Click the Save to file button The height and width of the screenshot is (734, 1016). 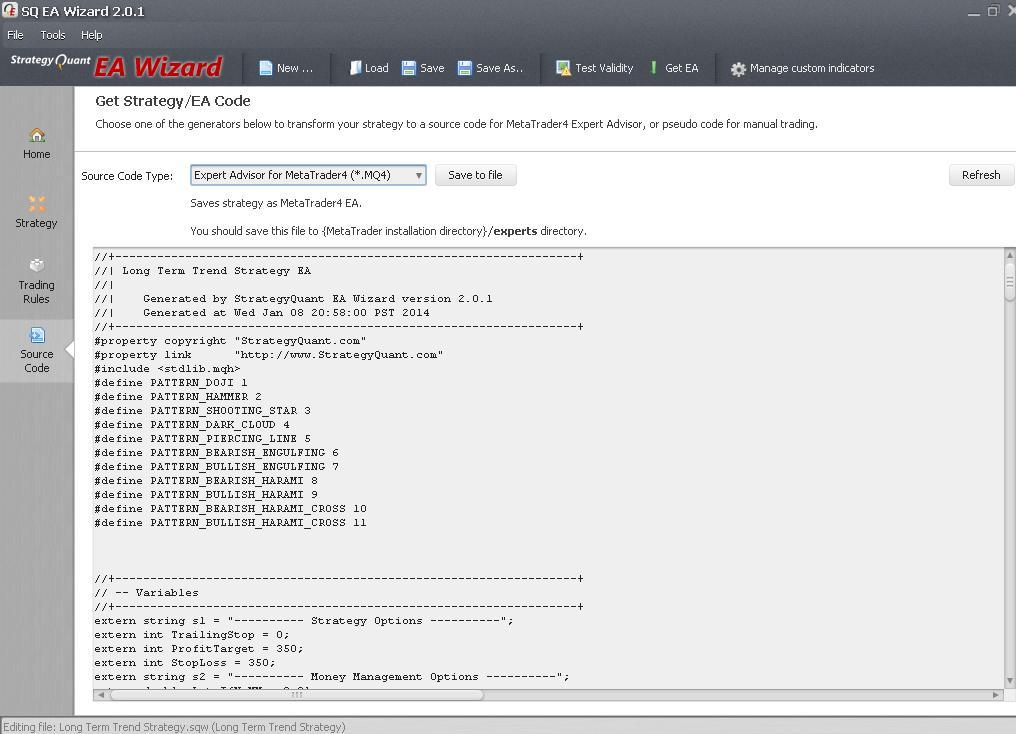click(475, 175)
